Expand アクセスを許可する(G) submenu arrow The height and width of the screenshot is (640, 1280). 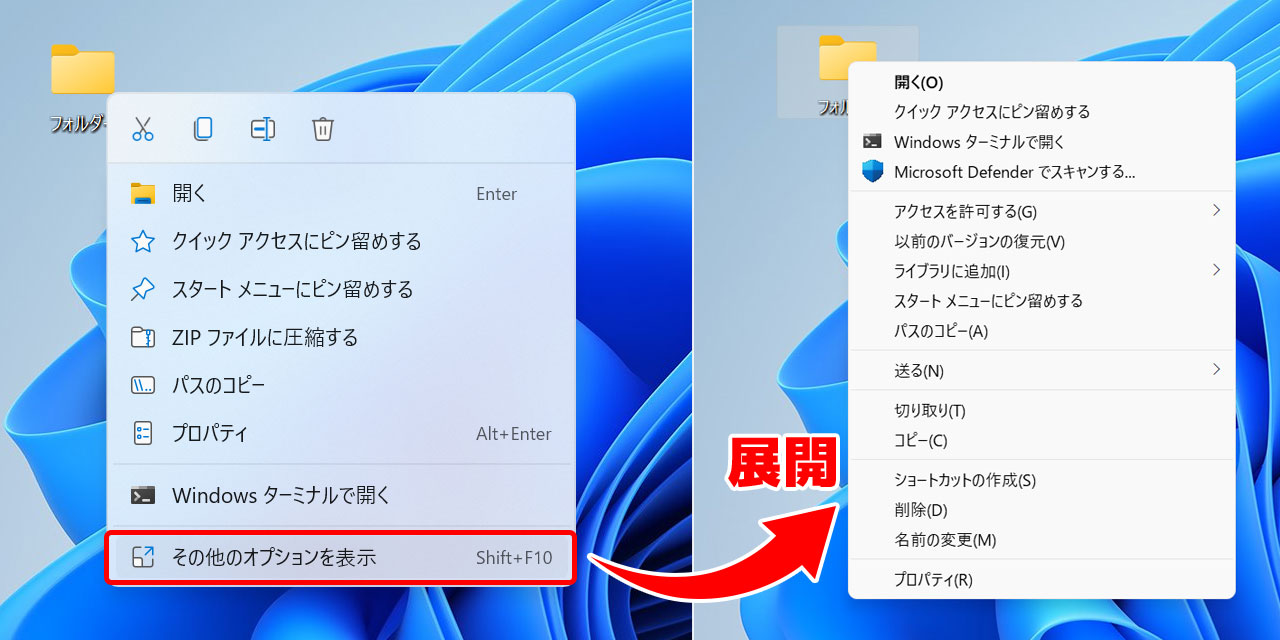tap(1216, 210)
